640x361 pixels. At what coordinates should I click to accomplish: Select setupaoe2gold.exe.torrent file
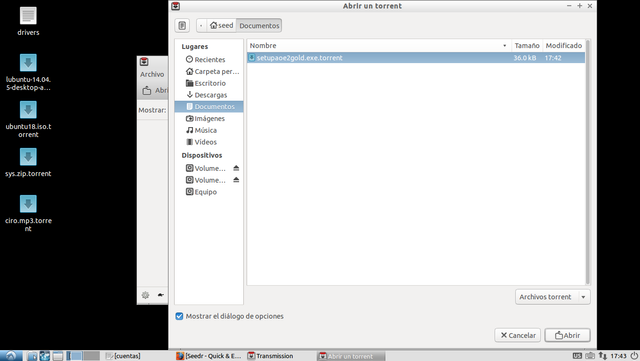(x=416, y=58)
